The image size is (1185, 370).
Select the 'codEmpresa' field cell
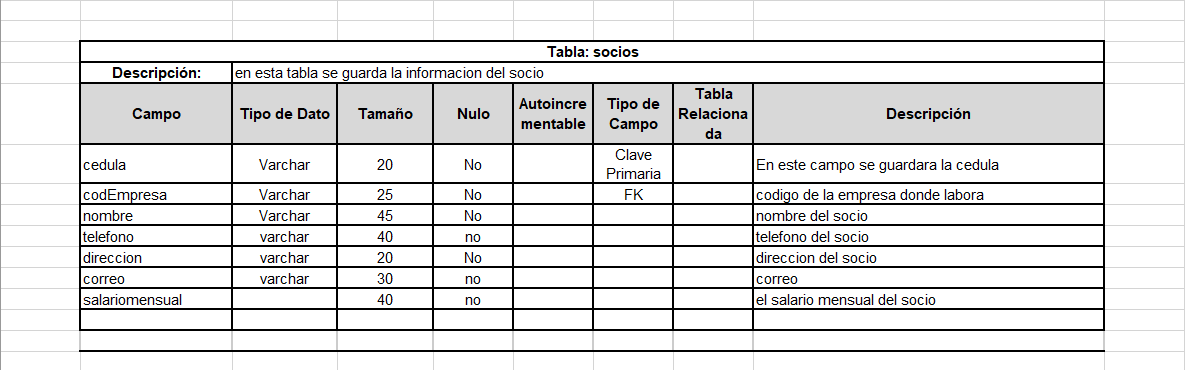click(x=156, y=194)
